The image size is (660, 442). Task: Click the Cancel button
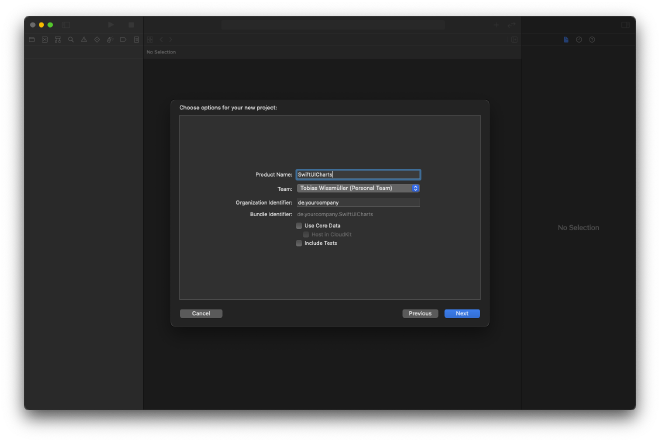coord(201,313)
